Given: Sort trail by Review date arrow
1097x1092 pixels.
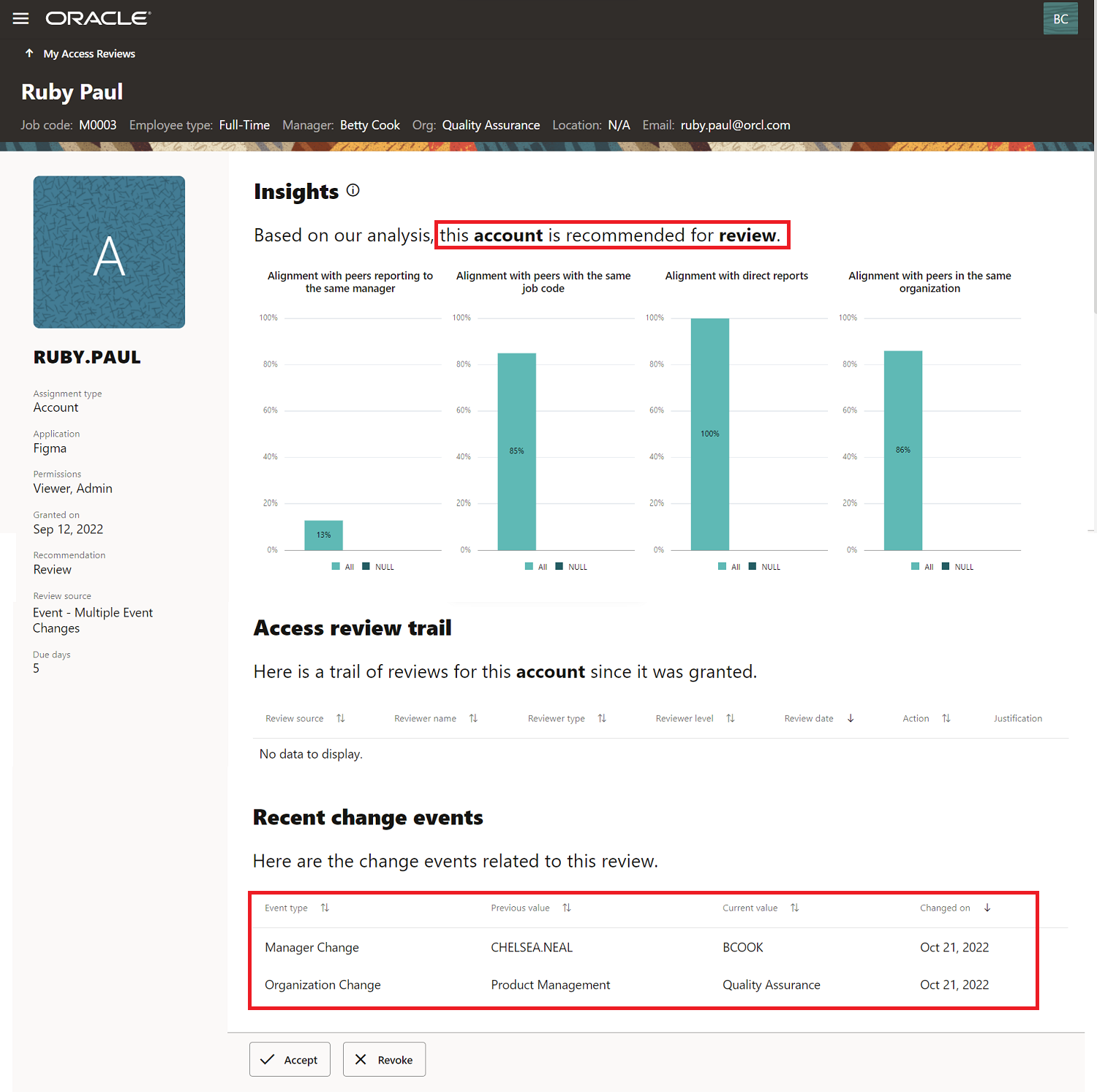Looking at the screenshot, I should click(851, 718).
